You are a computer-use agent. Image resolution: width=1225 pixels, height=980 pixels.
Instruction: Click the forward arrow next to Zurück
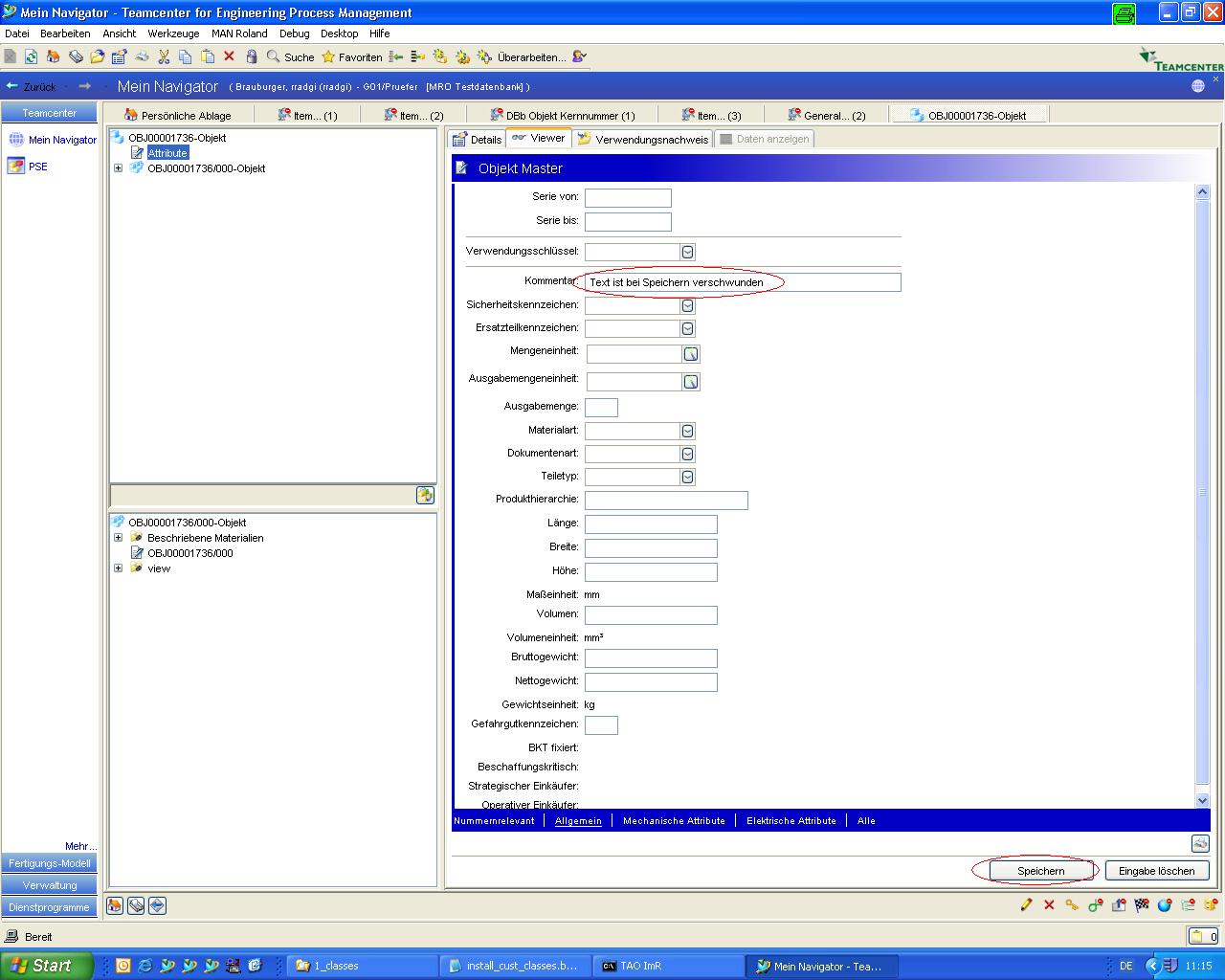(84, 86)
